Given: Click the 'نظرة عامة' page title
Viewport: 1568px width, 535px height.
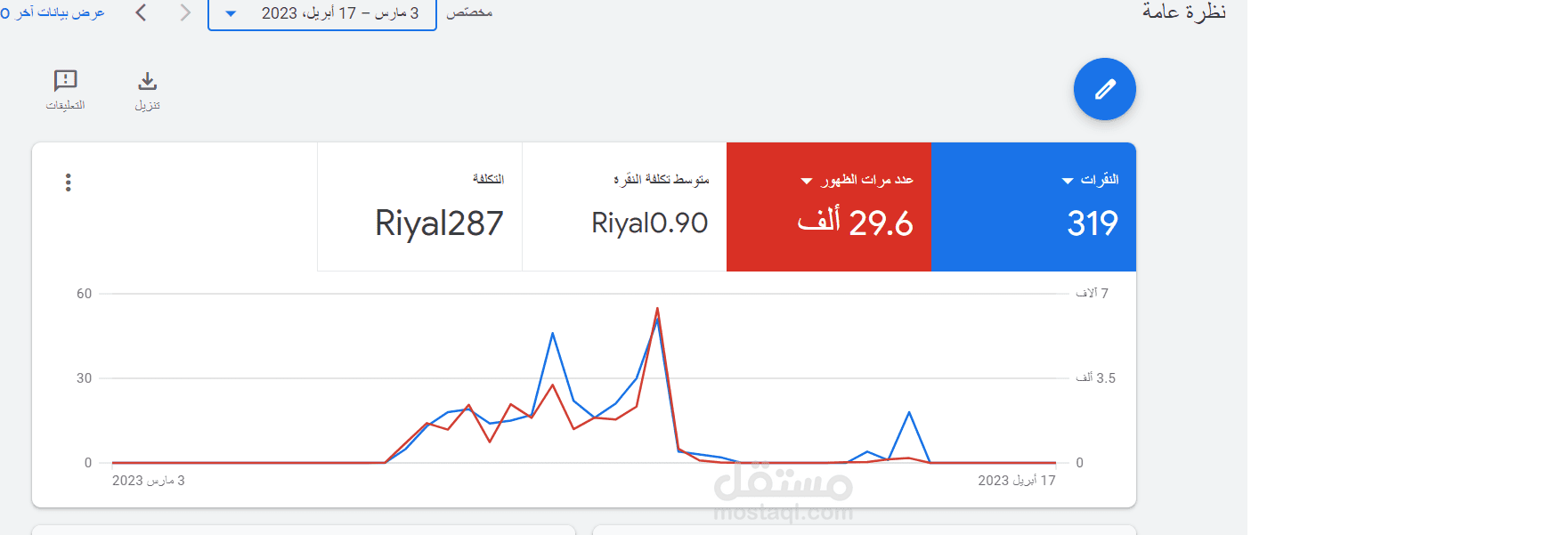Looking at the screenshot, I should (1183, 12).
